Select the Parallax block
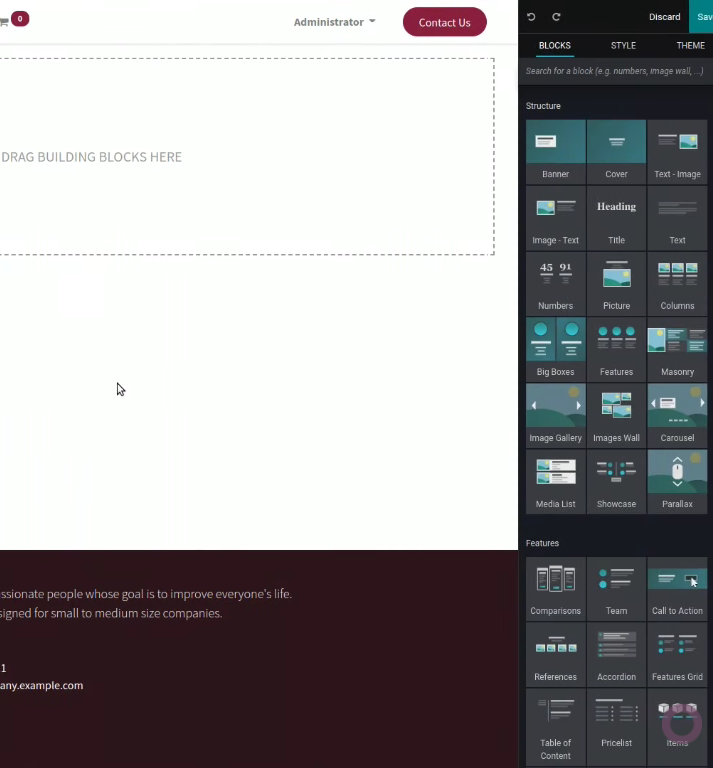713x768 pixels. (677, 482)
